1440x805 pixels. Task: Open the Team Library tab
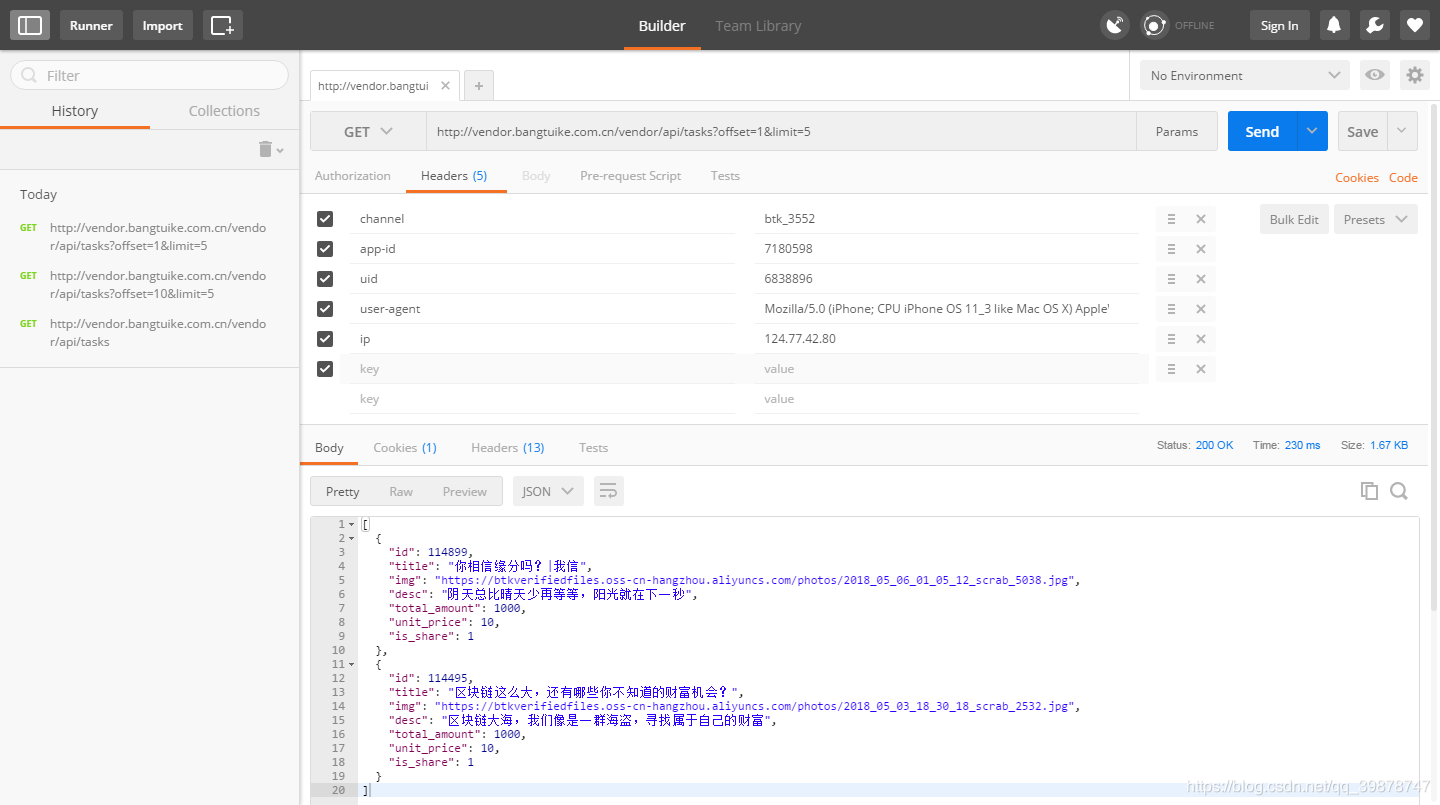pos(758,26)
